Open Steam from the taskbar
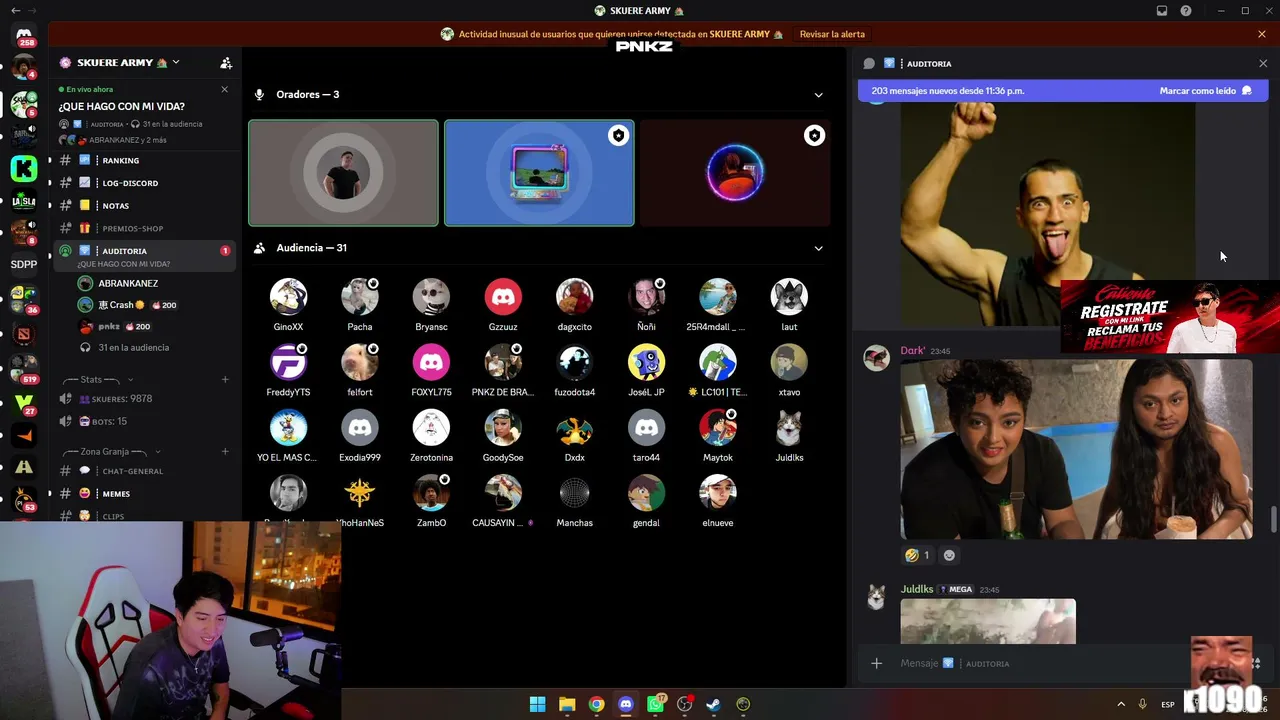Image resolution: width=1280 pixels, height=720 pixels. (x=713, y=704)
